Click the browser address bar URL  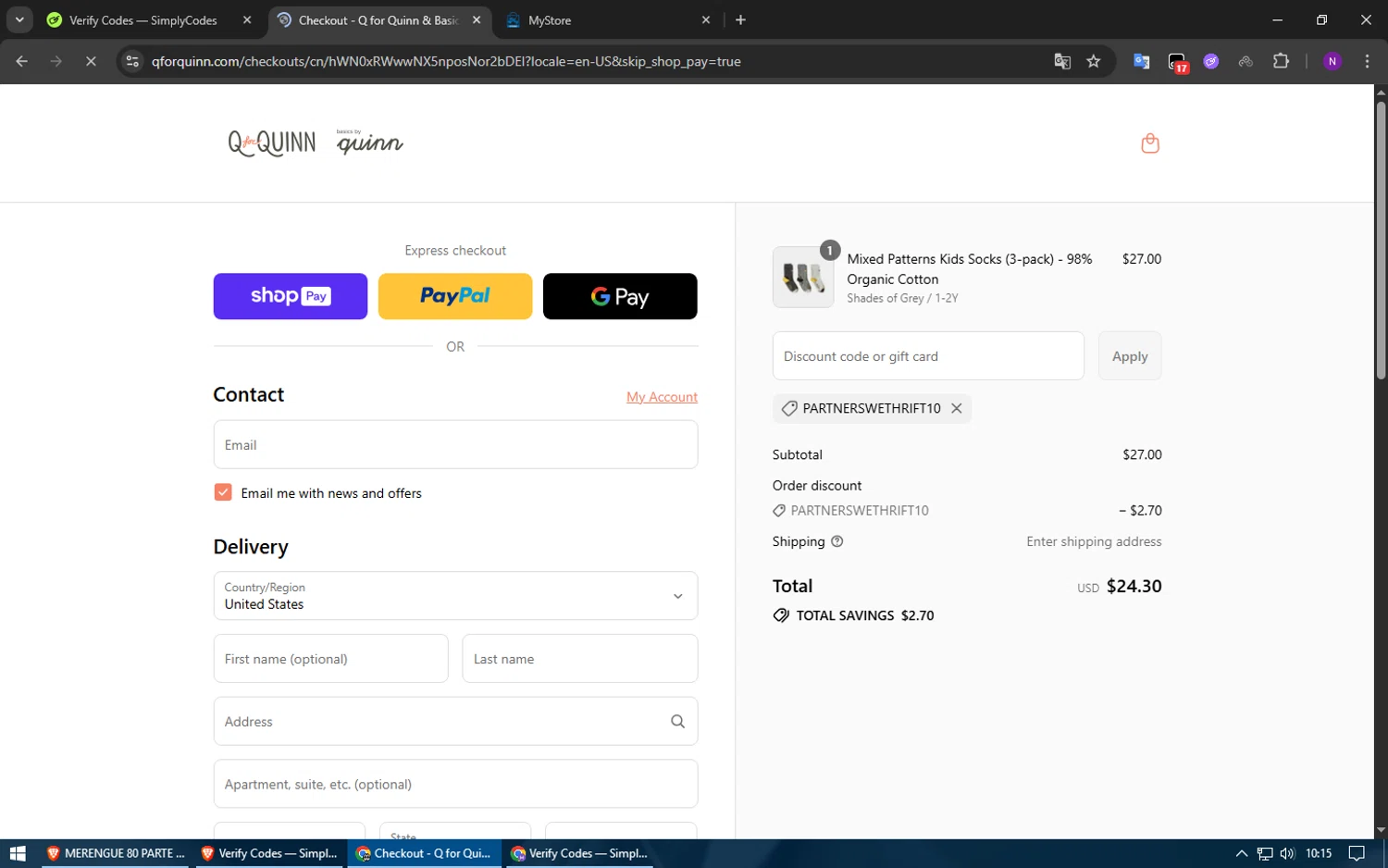point(446,61)
